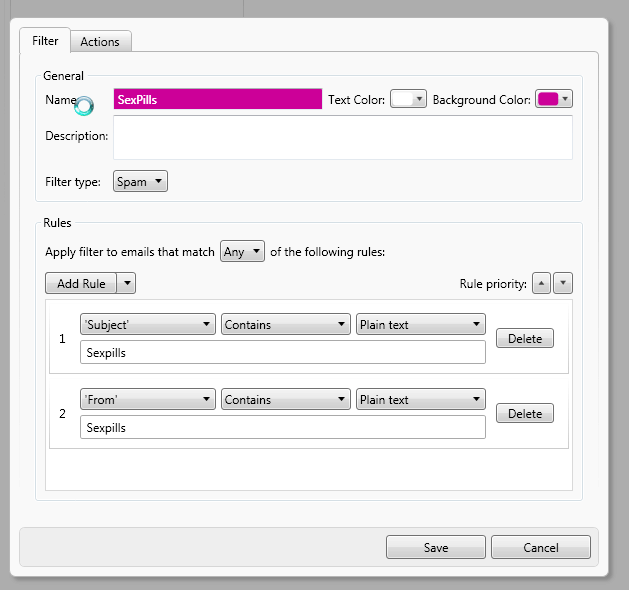Move rule priority down
Screen dimensions: 629x590
(x=563, y=283)
